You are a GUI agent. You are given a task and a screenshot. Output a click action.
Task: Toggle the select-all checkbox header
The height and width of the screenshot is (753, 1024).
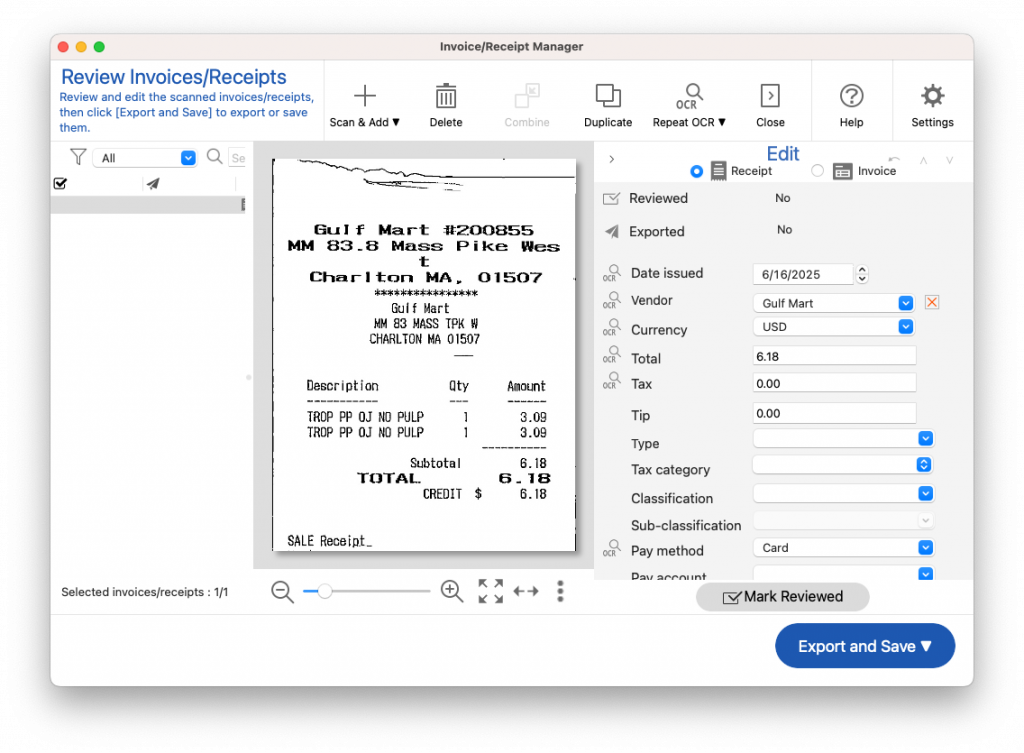tap(60, 184)
